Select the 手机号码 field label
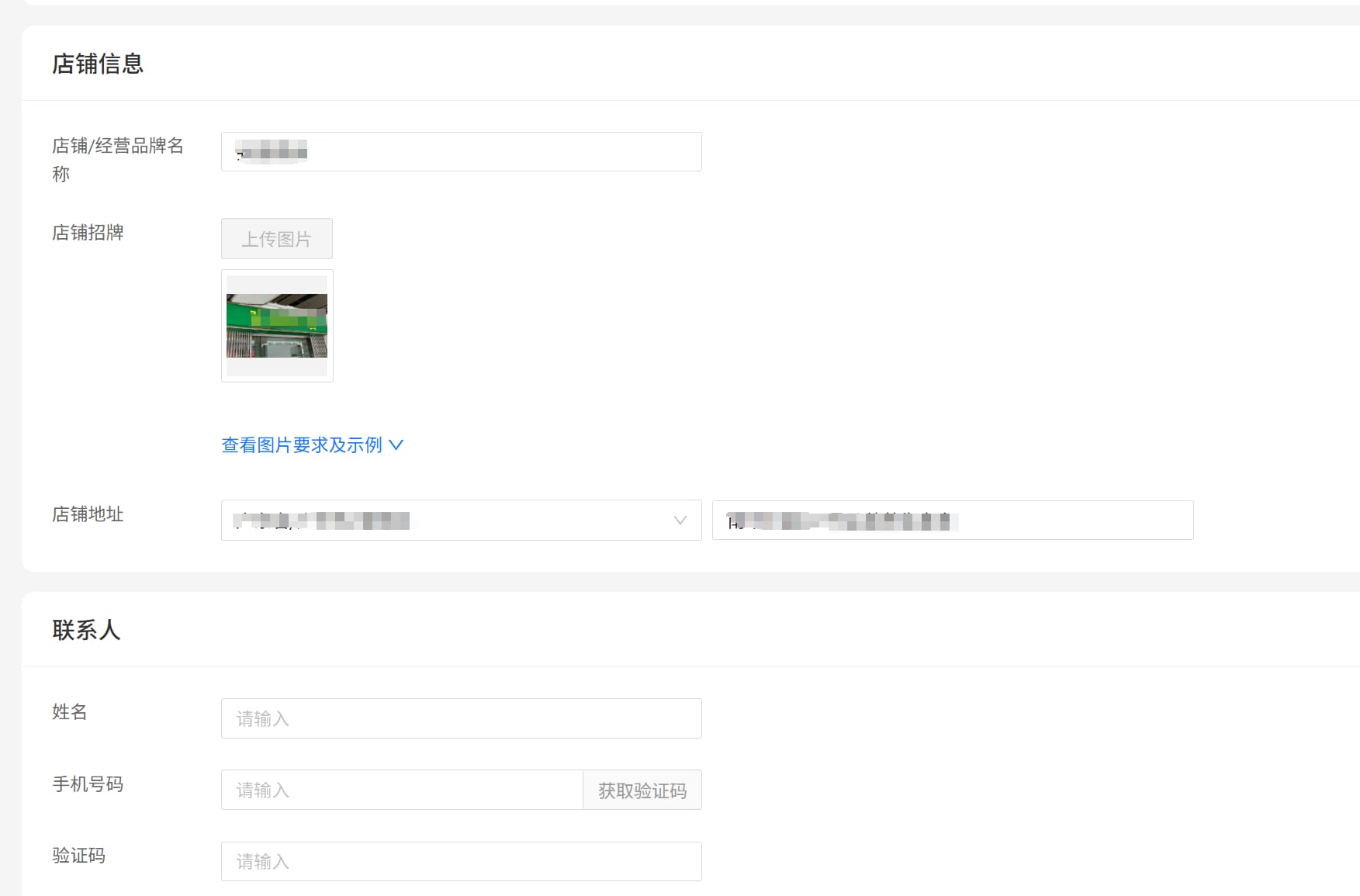 click(88, 784)
